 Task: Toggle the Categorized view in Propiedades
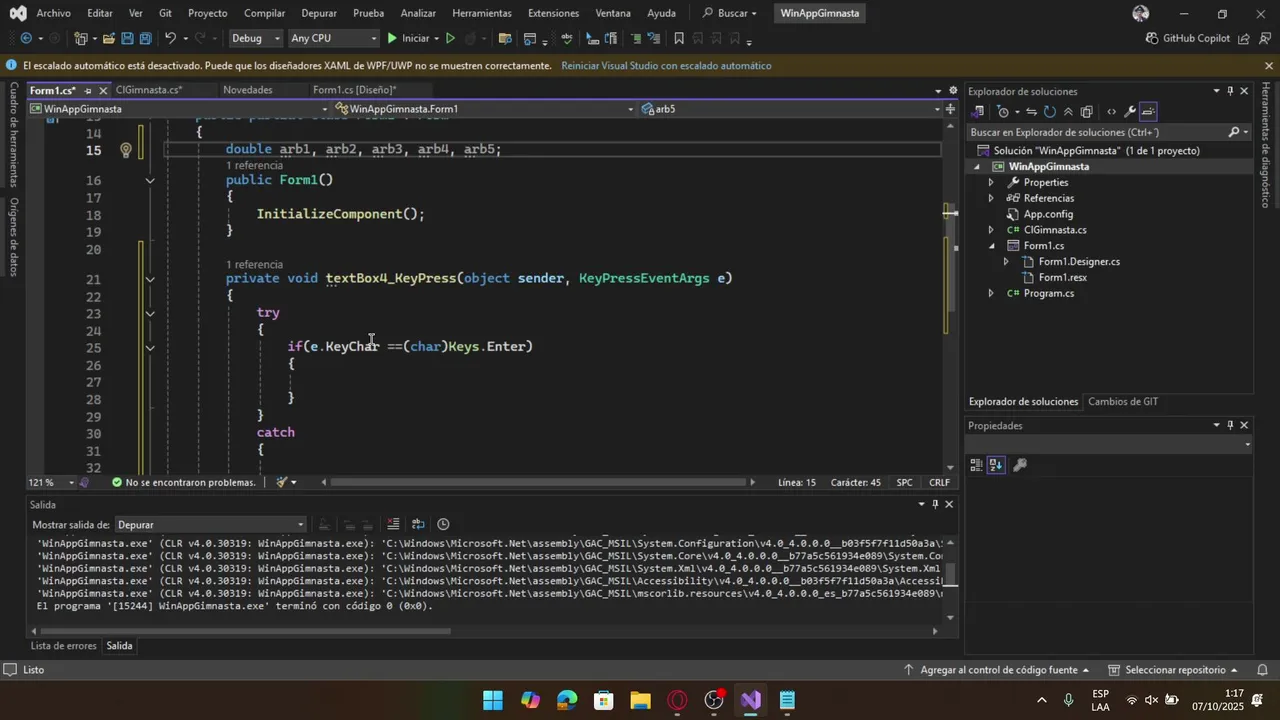[x=977, y=465]
